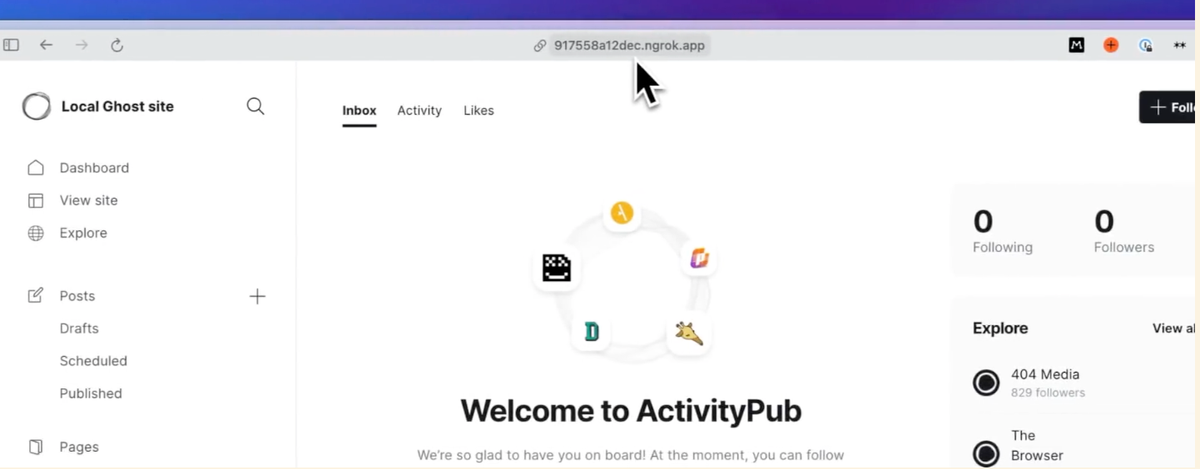Select Scheduled under Posts
1200x469 pixels.
pos(93,361)
